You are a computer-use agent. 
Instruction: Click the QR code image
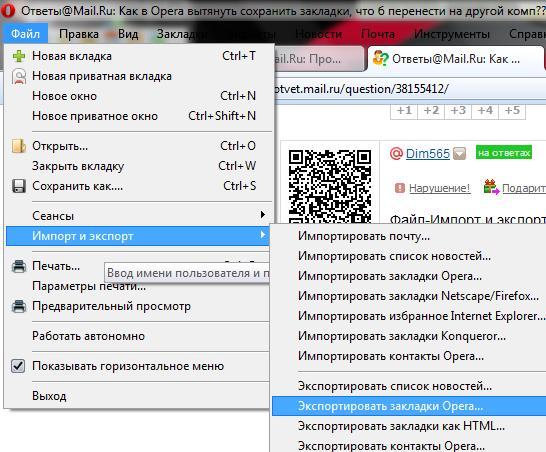point(330,186)
